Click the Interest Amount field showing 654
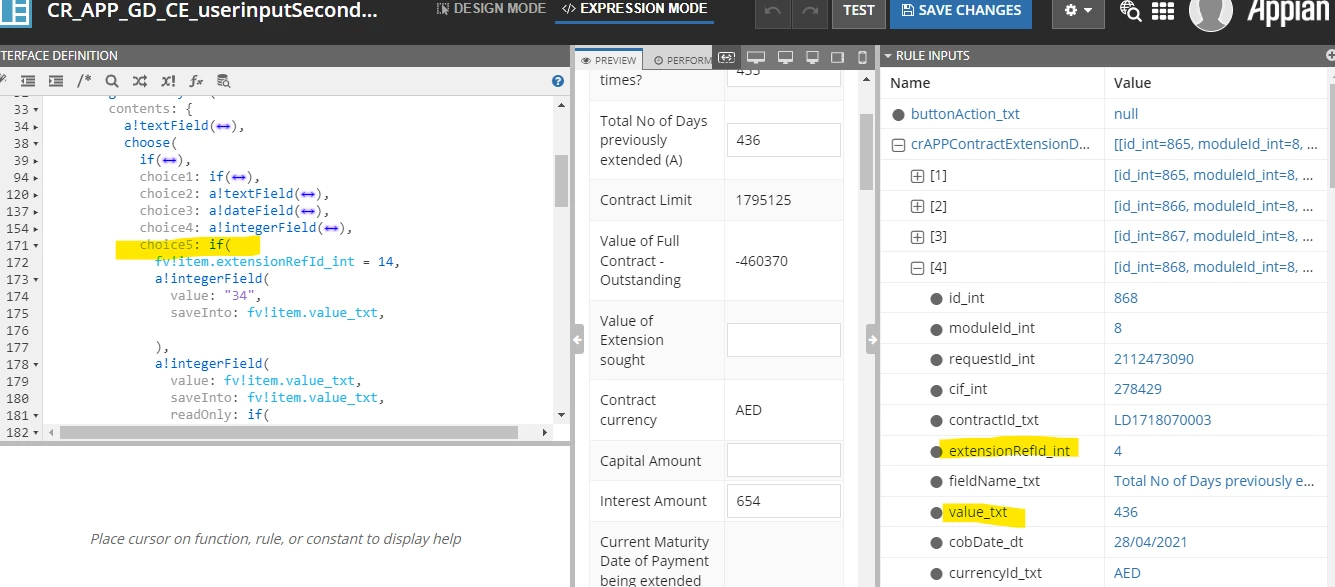Viewport: 1335px width, 587px height. point(783,501)
